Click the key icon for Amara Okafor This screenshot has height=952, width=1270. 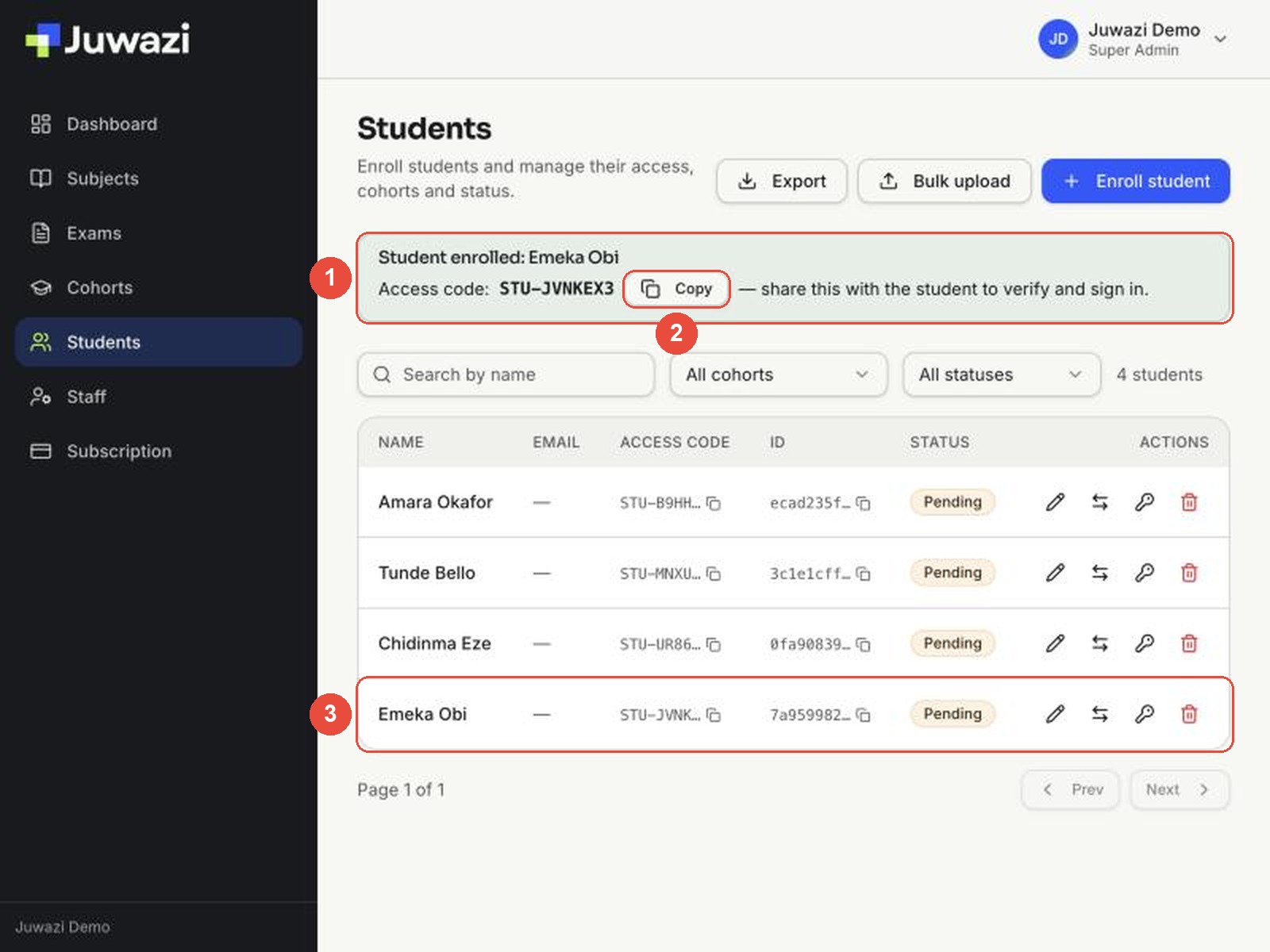click(x=1144, y=502)
